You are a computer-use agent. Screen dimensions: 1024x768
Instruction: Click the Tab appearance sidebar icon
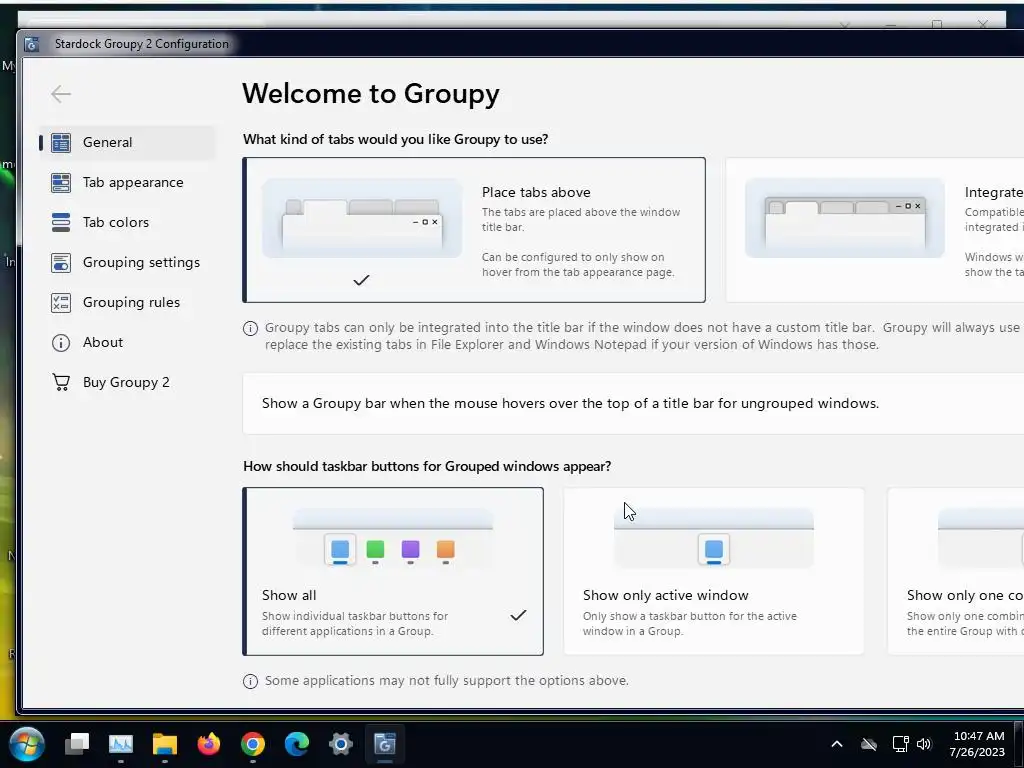pyautogui.click(x=61, y=182)
